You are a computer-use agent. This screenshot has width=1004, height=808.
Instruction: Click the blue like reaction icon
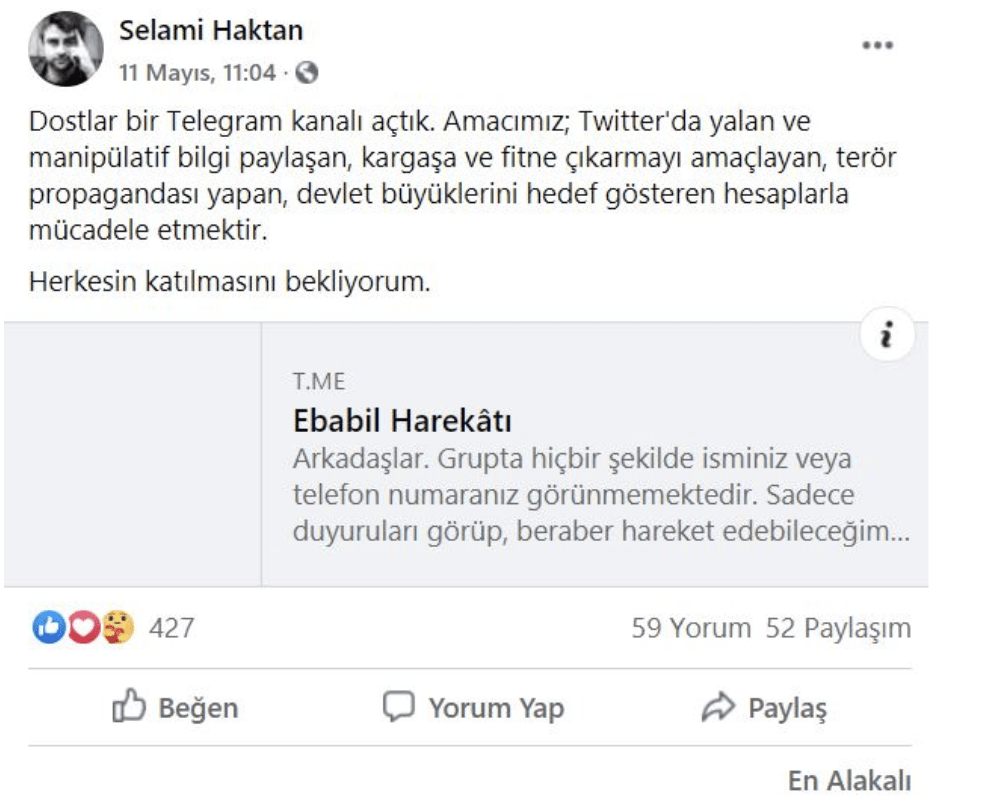(x=48, y=628)
